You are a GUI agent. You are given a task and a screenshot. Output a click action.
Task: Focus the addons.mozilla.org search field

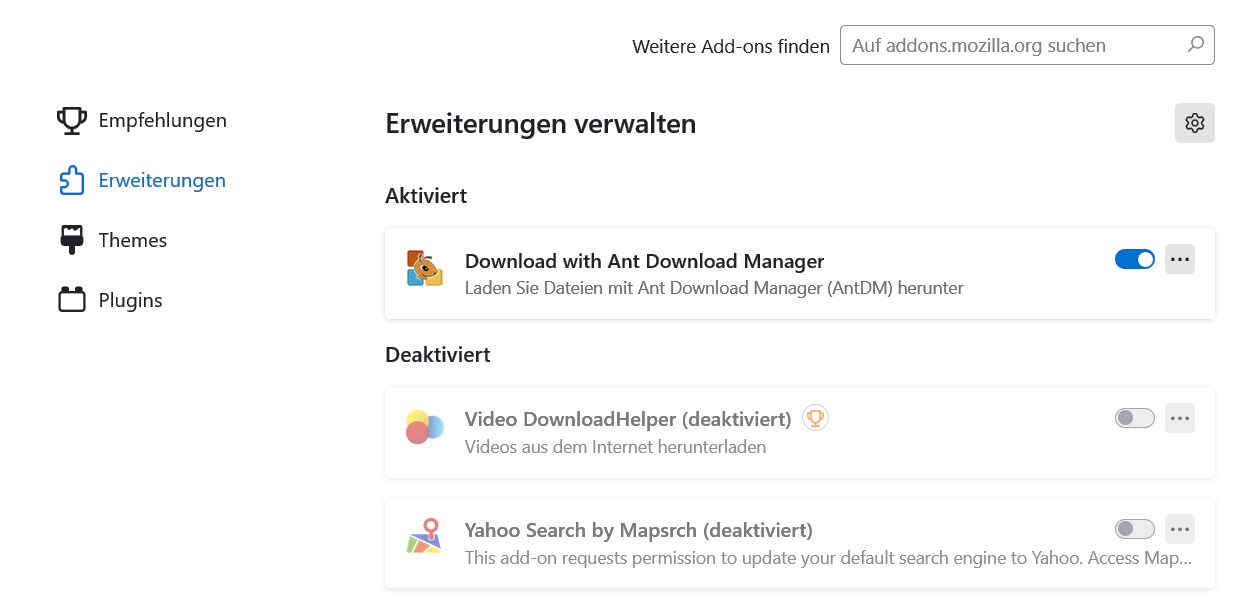click(1027, 45)
